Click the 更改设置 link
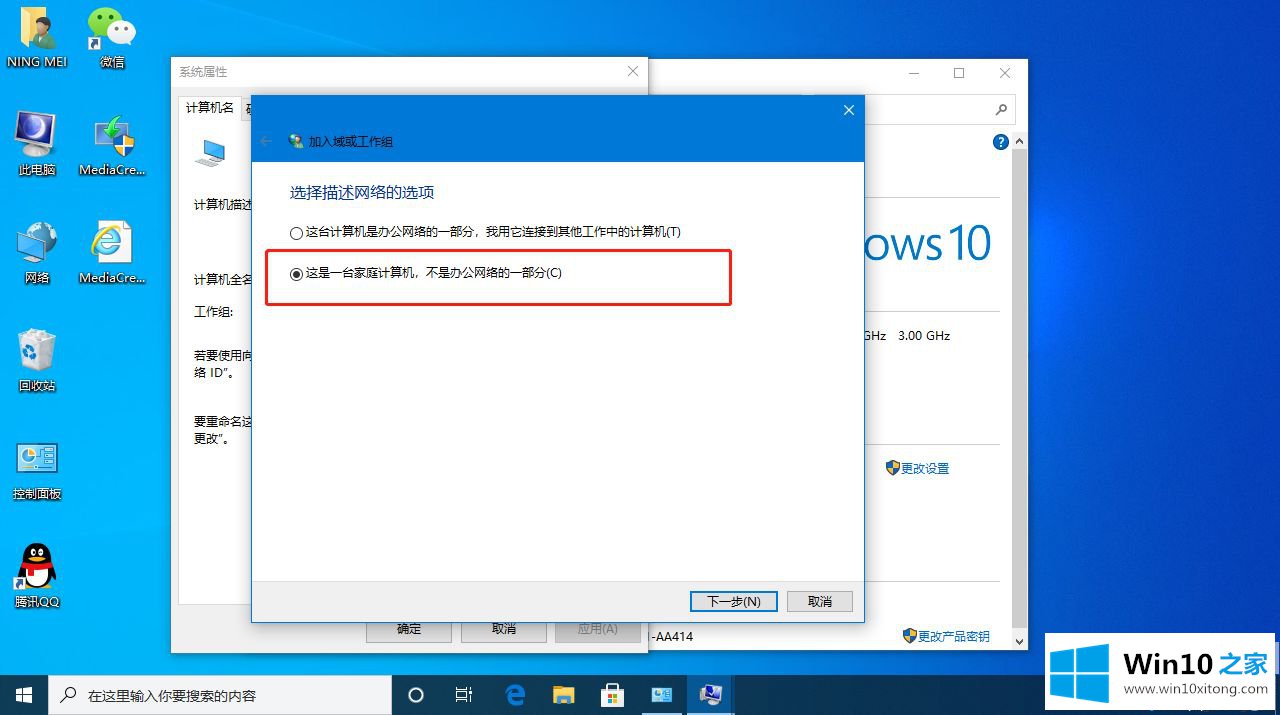Screen dimensions: 1280x715 pos(924,468)
